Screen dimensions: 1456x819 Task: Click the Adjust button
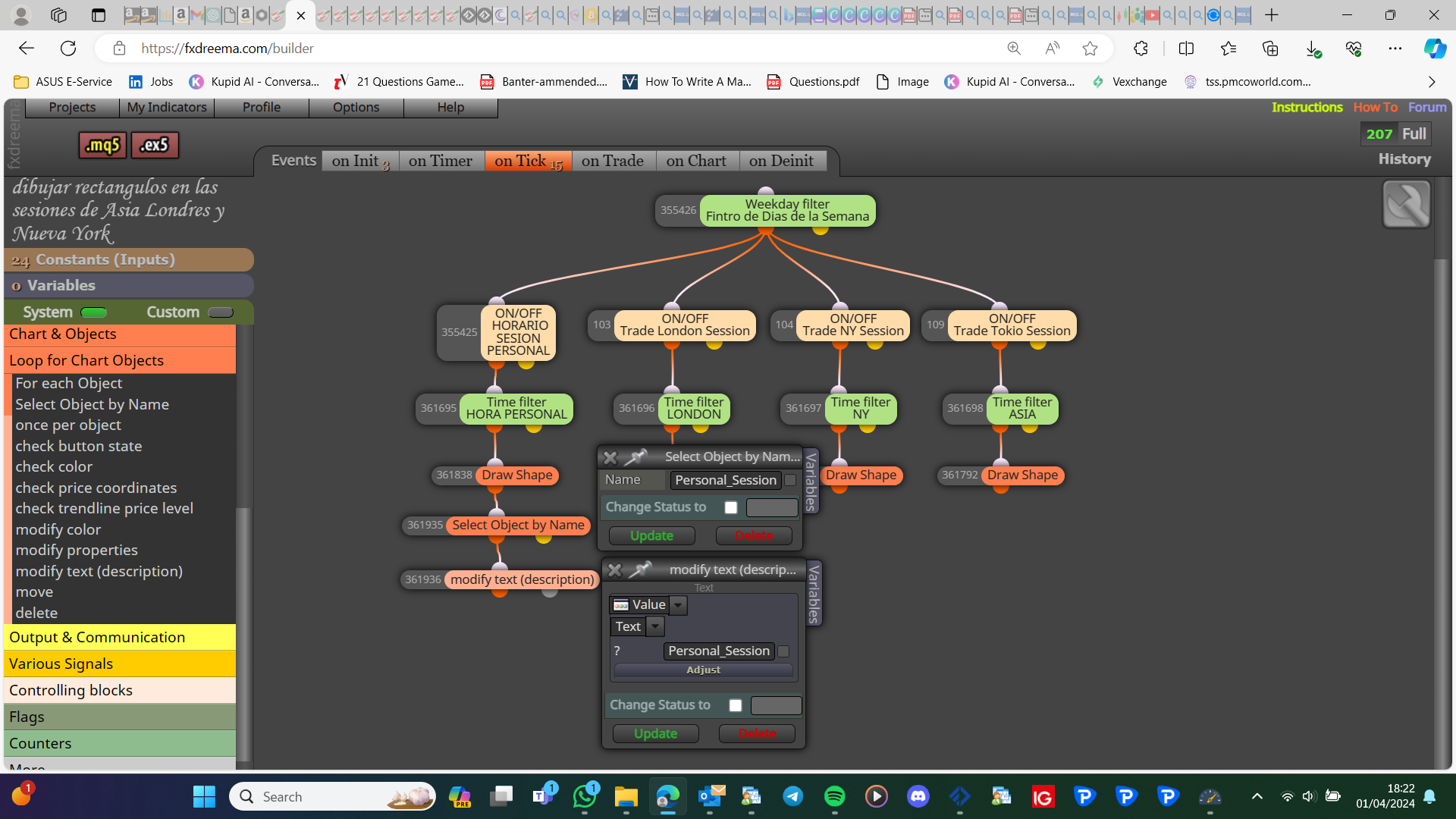pos(704,670)
